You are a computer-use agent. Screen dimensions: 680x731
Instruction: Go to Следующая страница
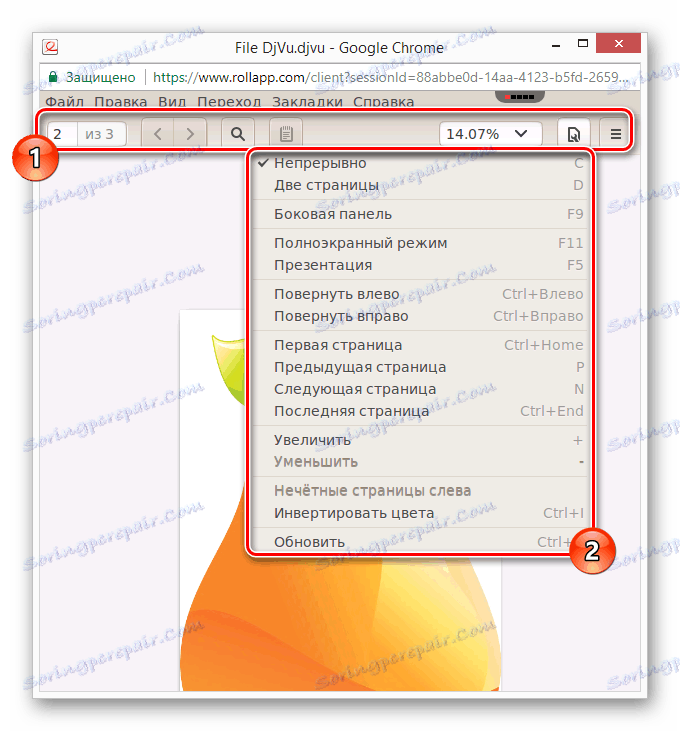coord(419,389)
